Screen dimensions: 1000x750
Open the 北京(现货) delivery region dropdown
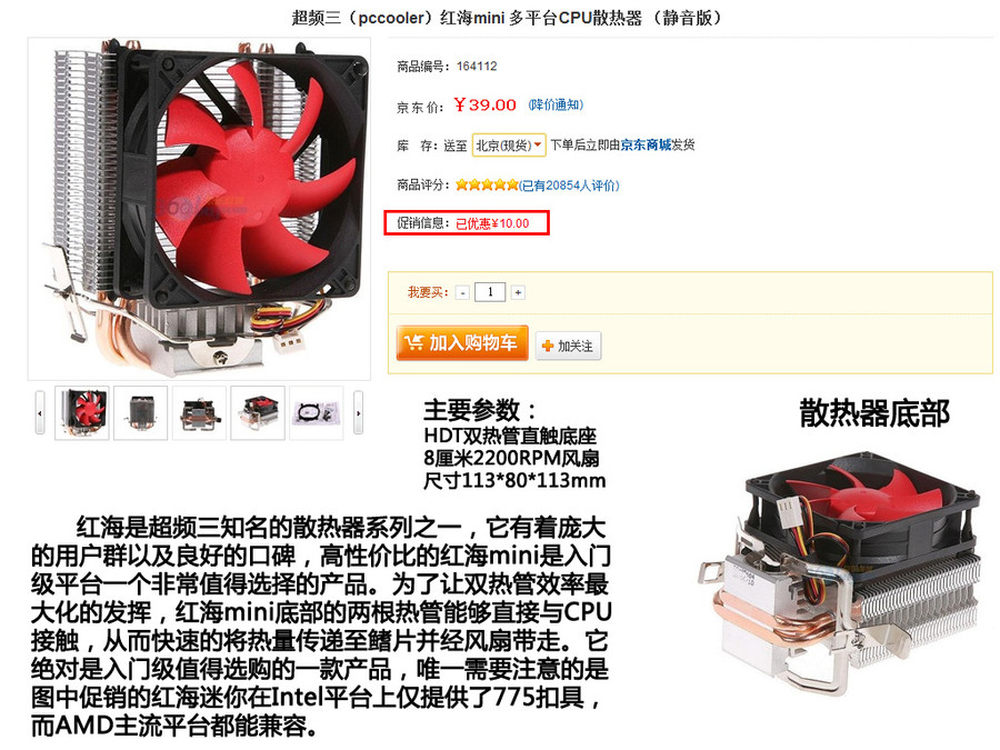point(508,145)
